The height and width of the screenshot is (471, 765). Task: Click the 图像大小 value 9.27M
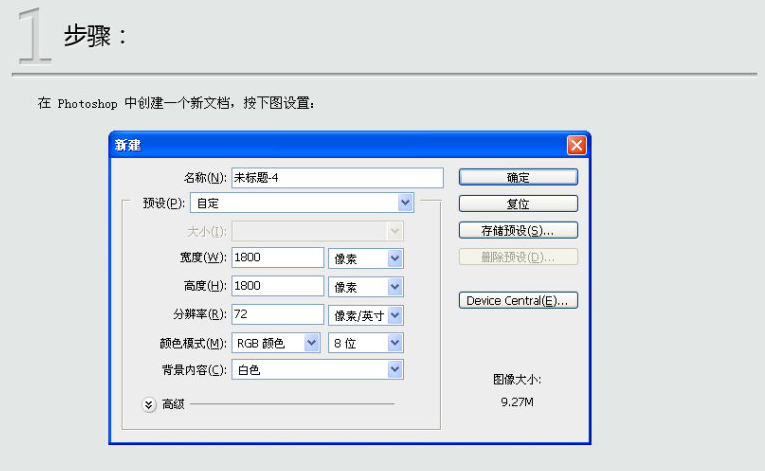tap(517, 402)
